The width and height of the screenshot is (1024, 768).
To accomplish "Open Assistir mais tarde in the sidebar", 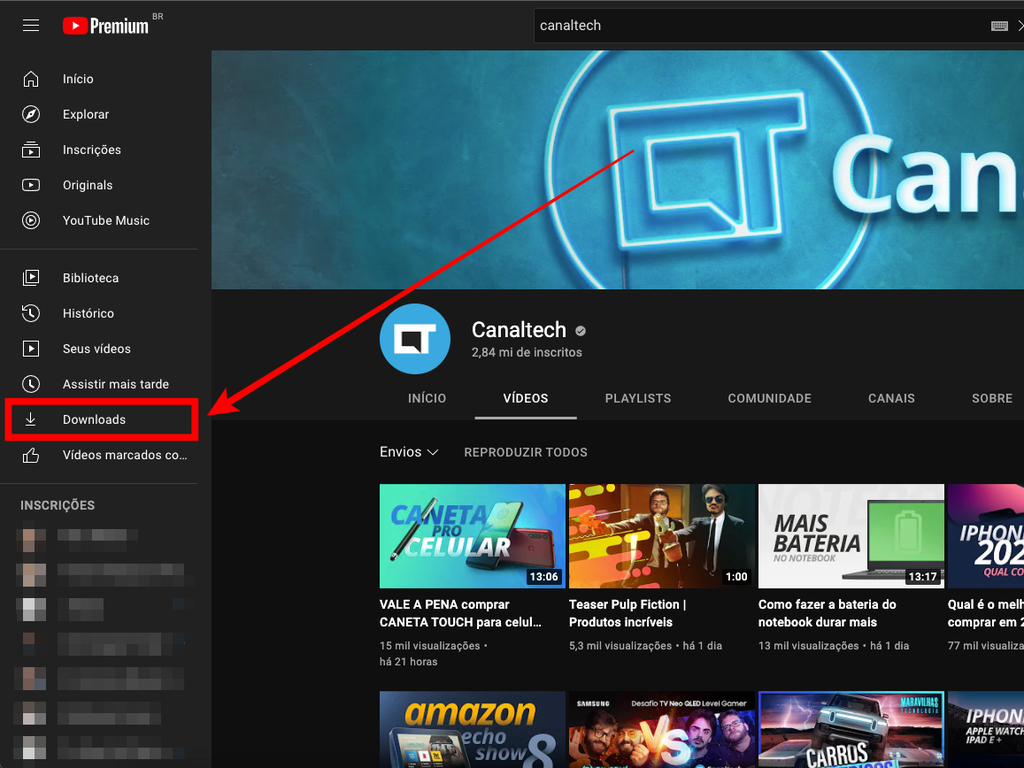I will click(x=99, y=384).
